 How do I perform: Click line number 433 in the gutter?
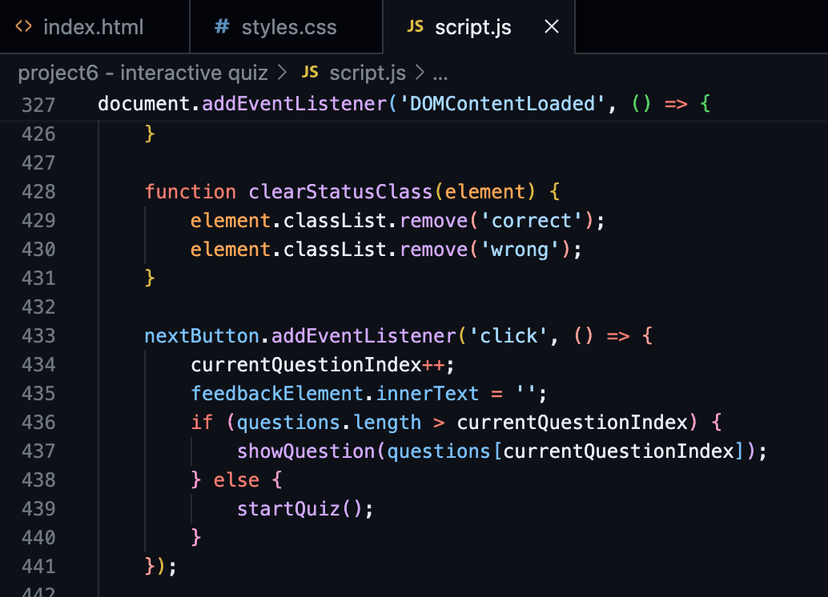(38, 335)
